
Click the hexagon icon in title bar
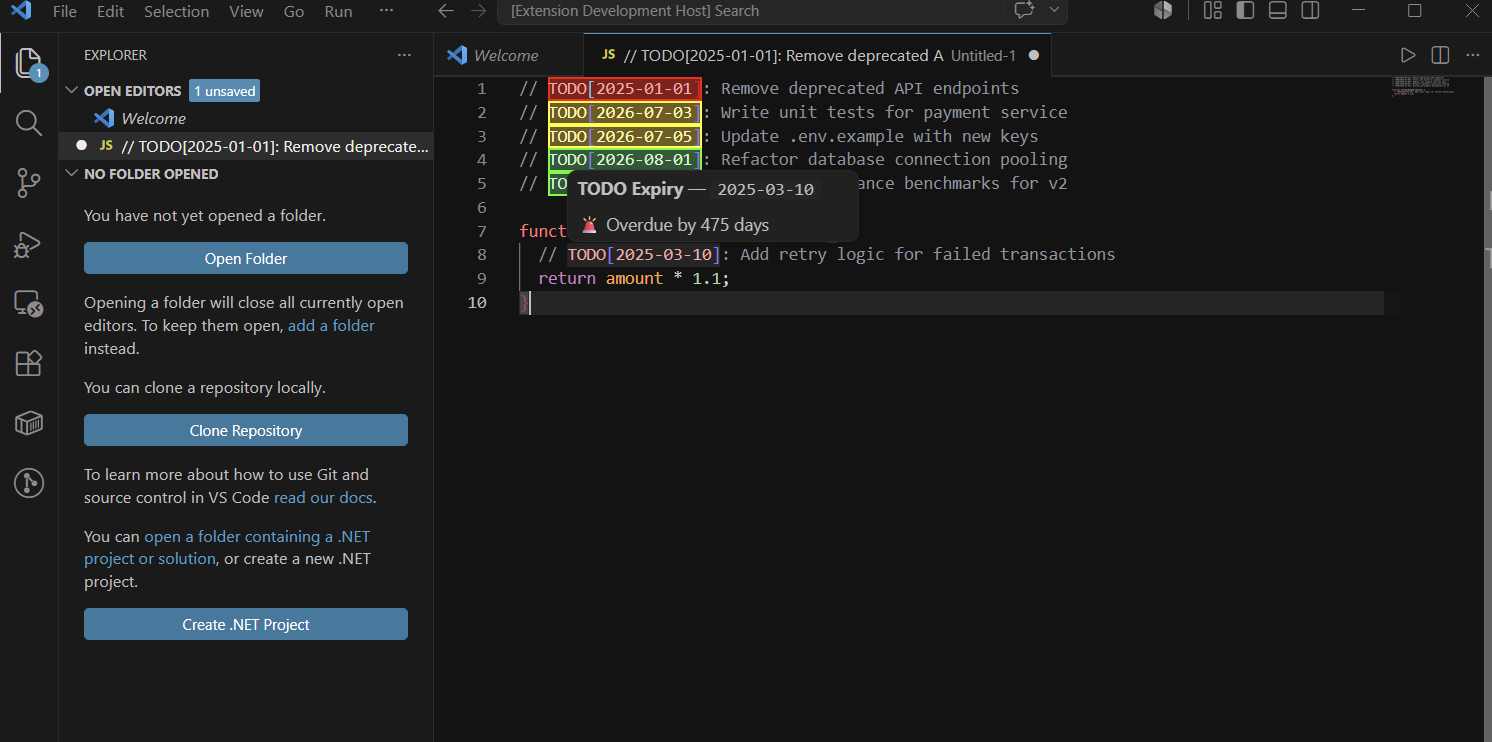pos(1162,10)
